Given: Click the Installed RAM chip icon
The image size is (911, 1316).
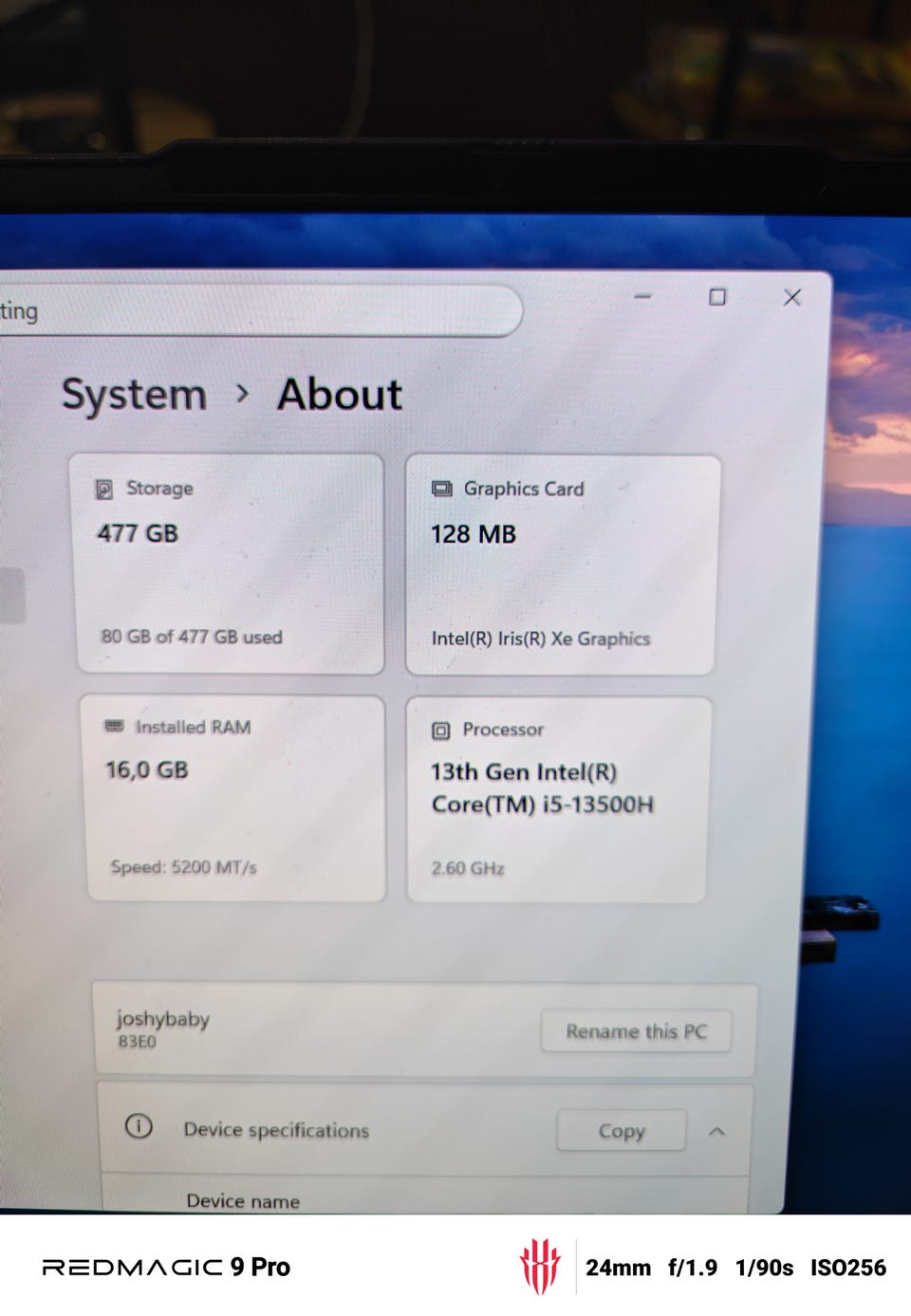Looking at the screenshot, I should 115,726.
